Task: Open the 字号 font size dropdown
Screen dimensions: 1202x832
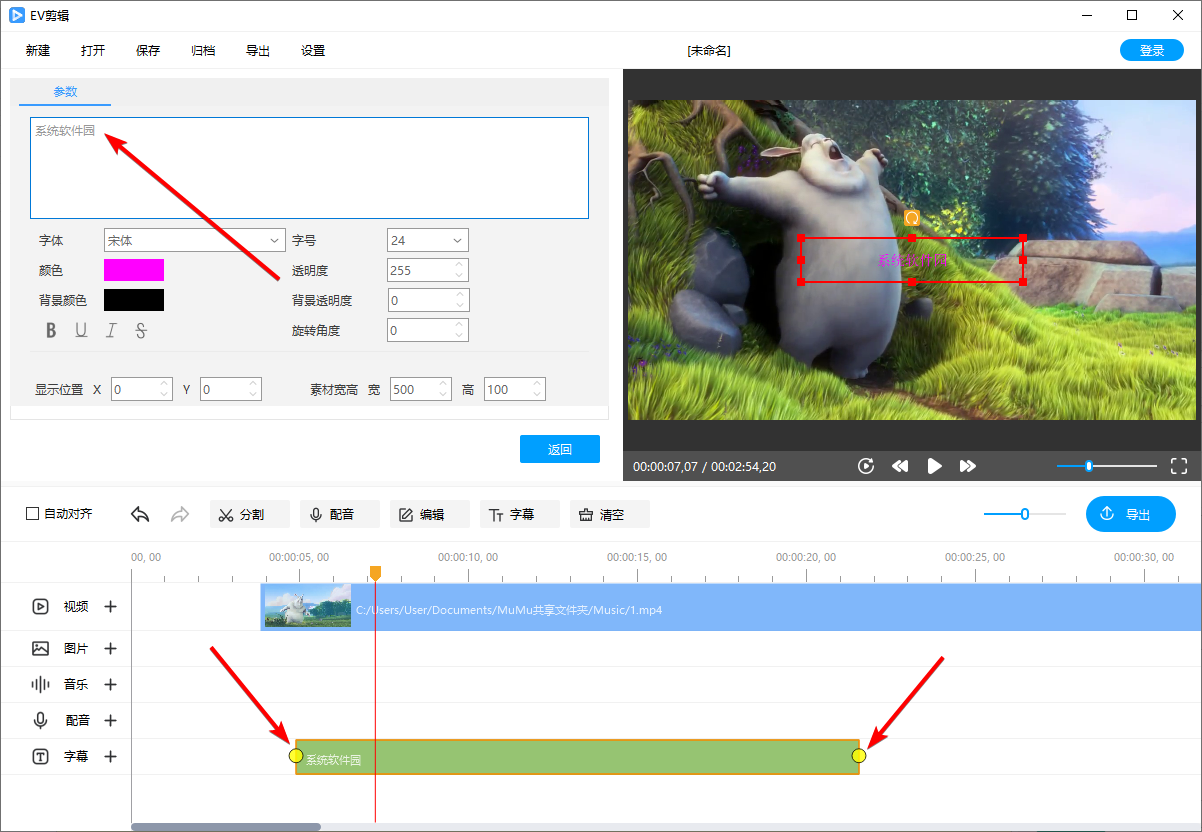Action: [427, 240]
